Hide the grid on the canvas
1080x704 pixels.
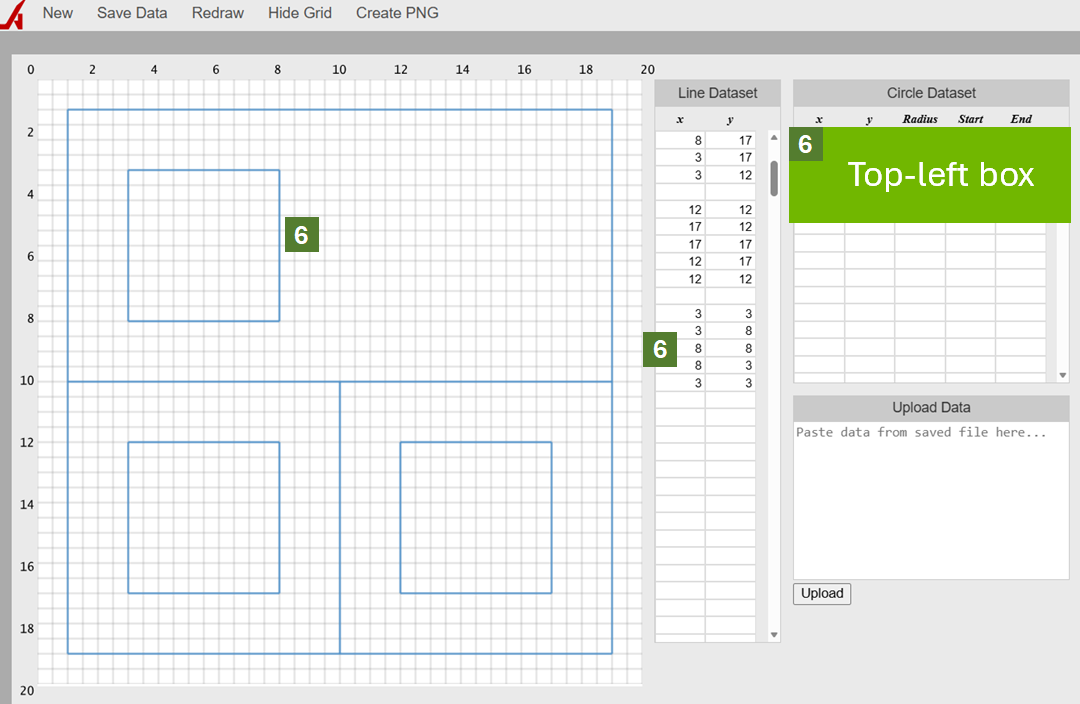299,13
